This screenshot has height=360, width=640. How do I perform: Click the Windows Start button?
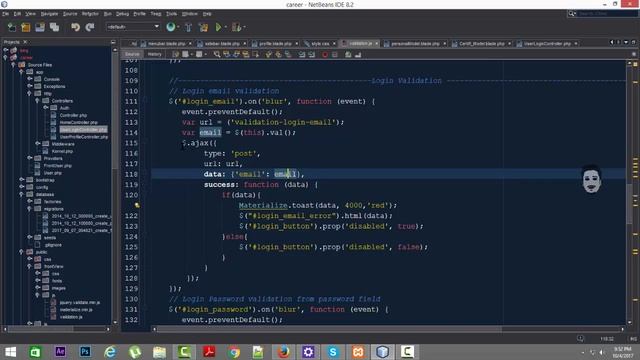tap(11, 351)
